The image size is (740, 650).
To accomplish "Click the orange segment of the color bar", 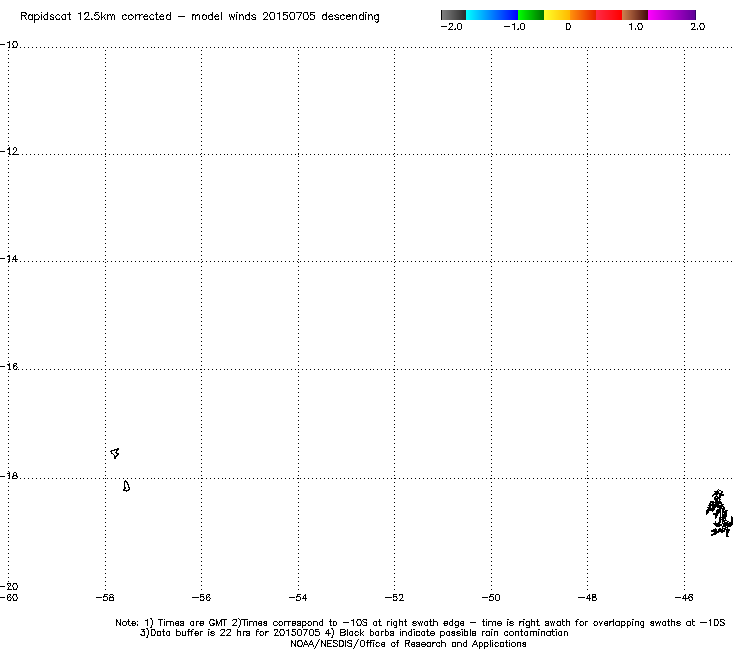I will (582, 15).
